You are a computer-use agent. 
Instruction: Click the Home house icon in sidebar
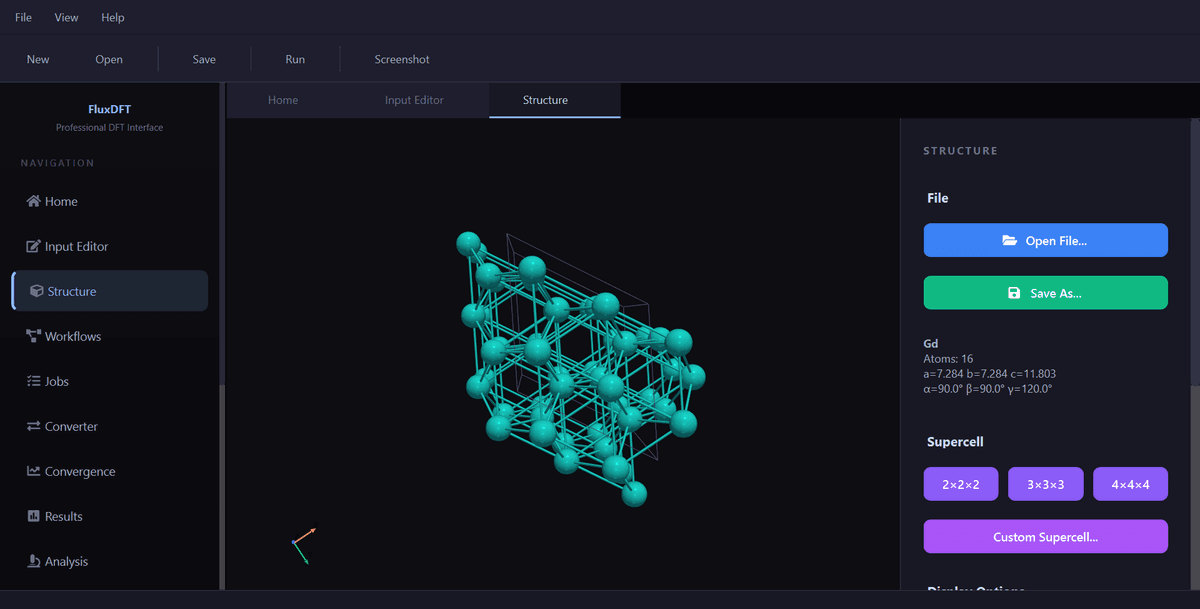pos(33,201)
